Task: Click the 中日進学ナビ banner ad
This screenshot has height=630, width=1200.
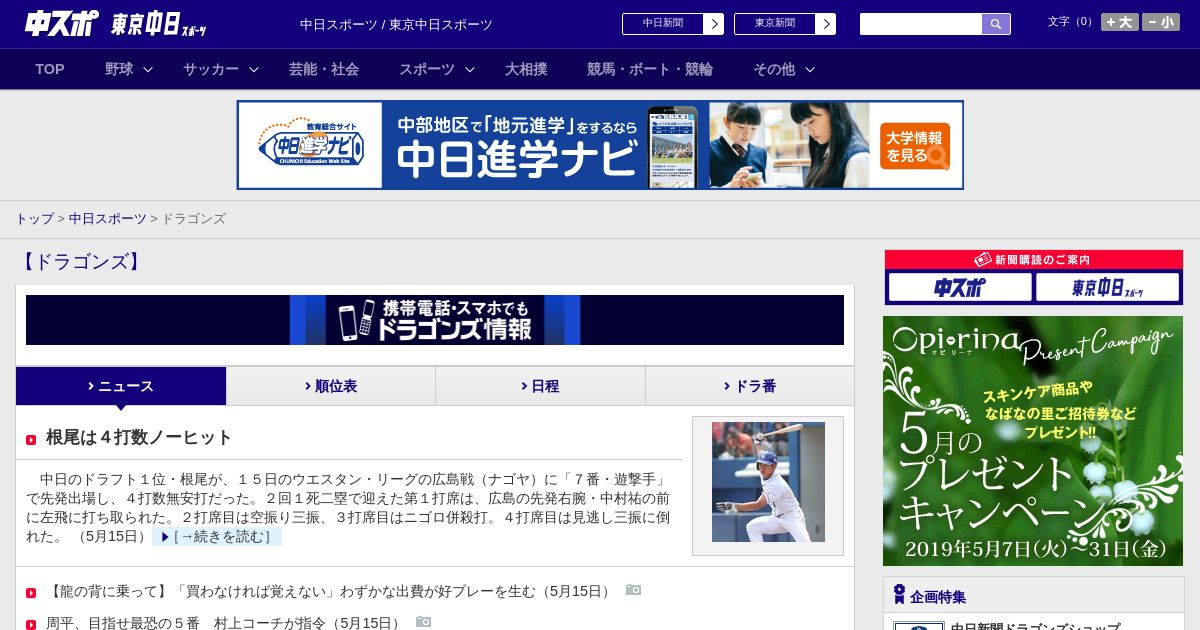Action: tap(600, 145)
